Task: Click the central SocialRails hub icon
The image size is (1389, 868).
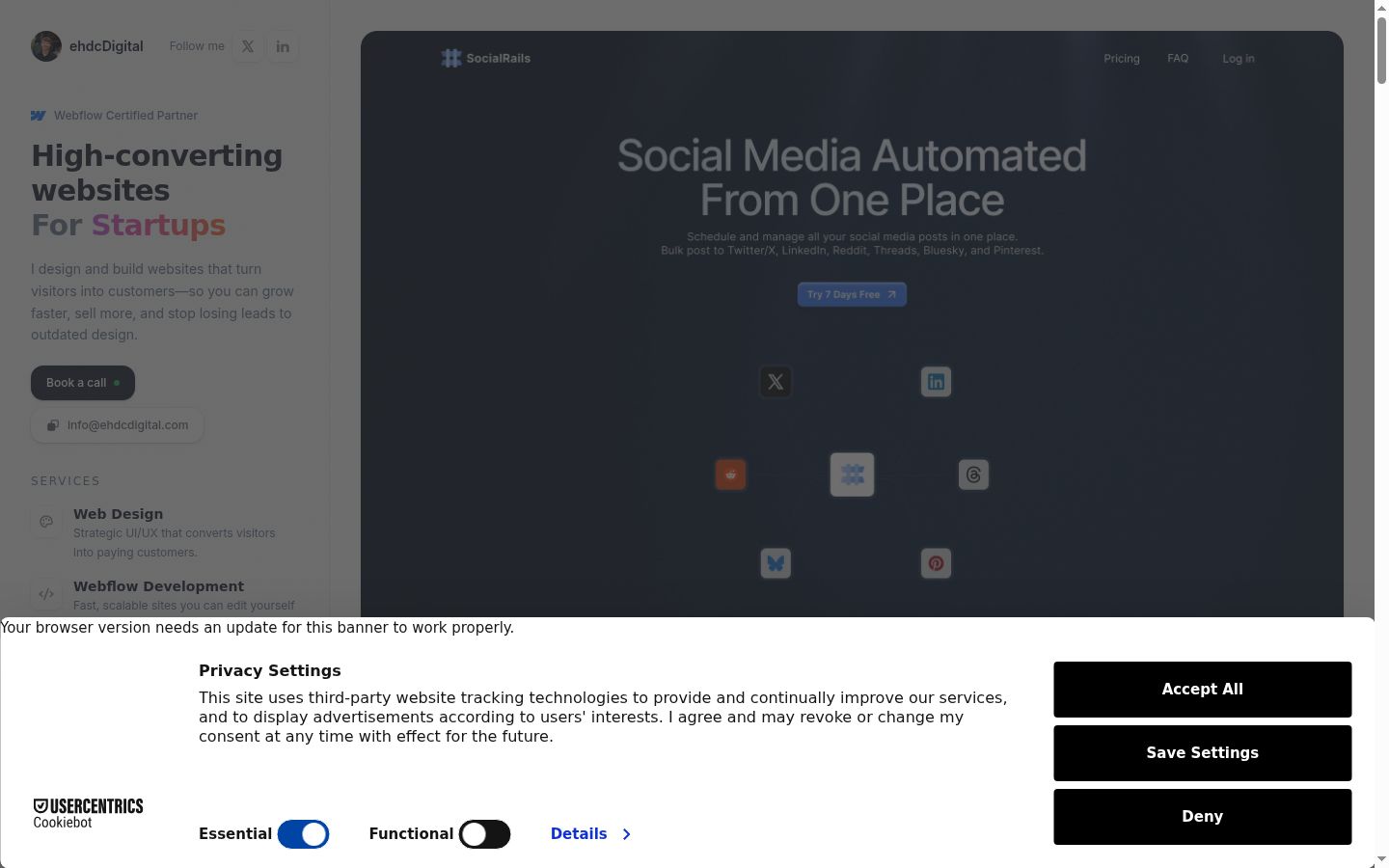Action: click(x=852, y=475)
